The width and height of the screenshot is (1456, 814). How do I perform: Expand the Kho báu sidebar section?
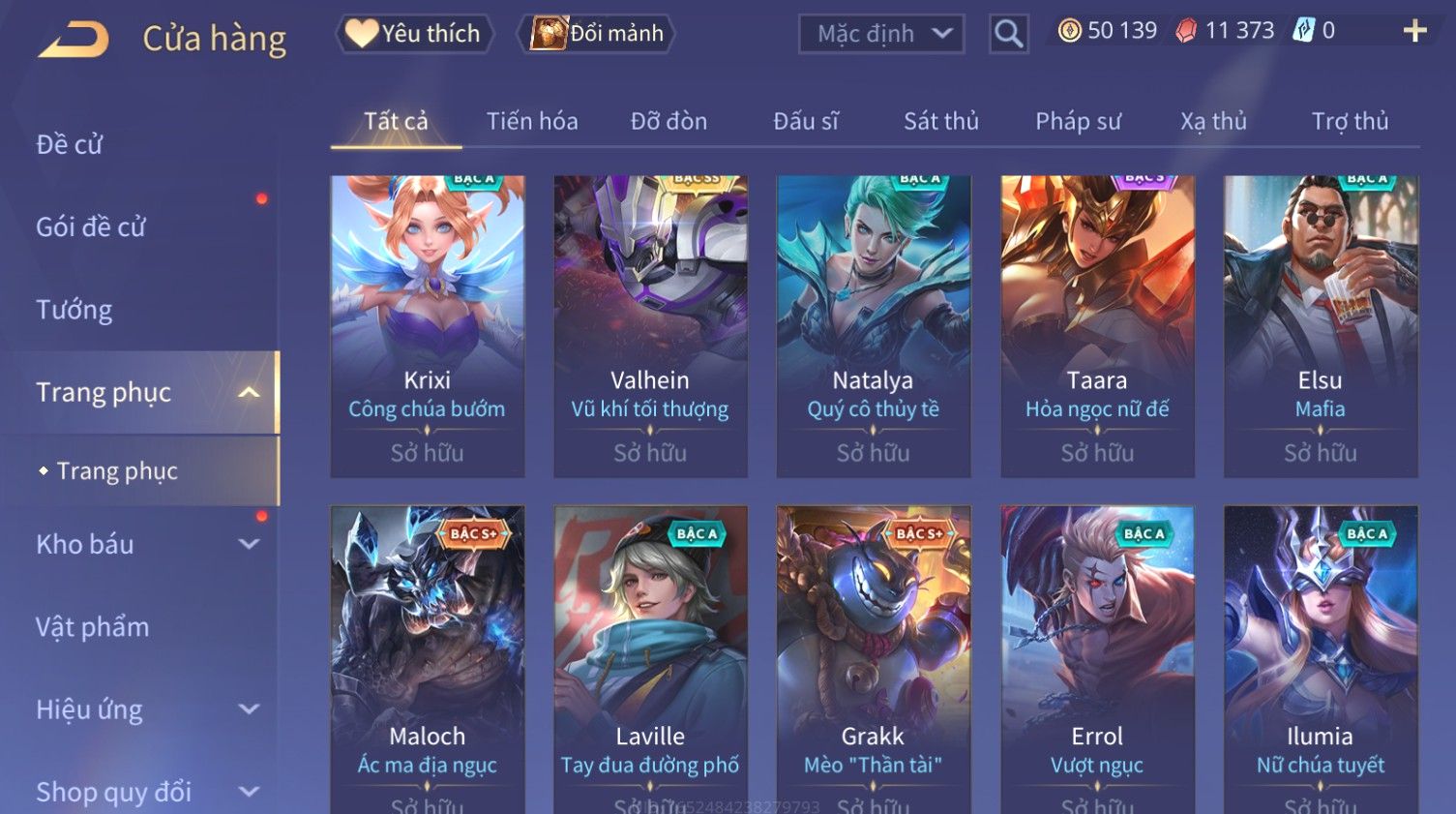[249, 544]
